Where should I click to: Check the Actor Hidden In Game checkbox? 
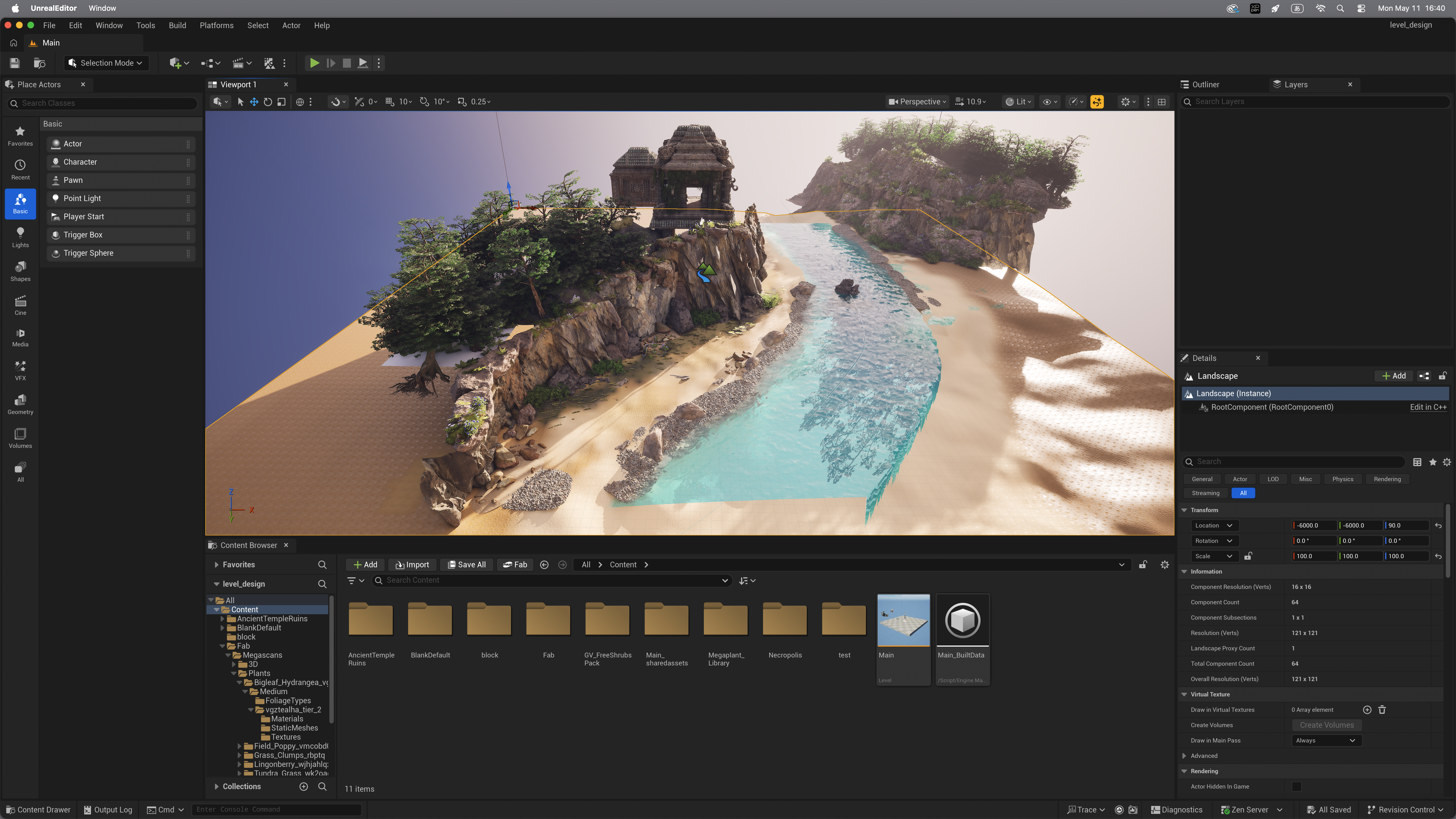(x=1297, y=786)
